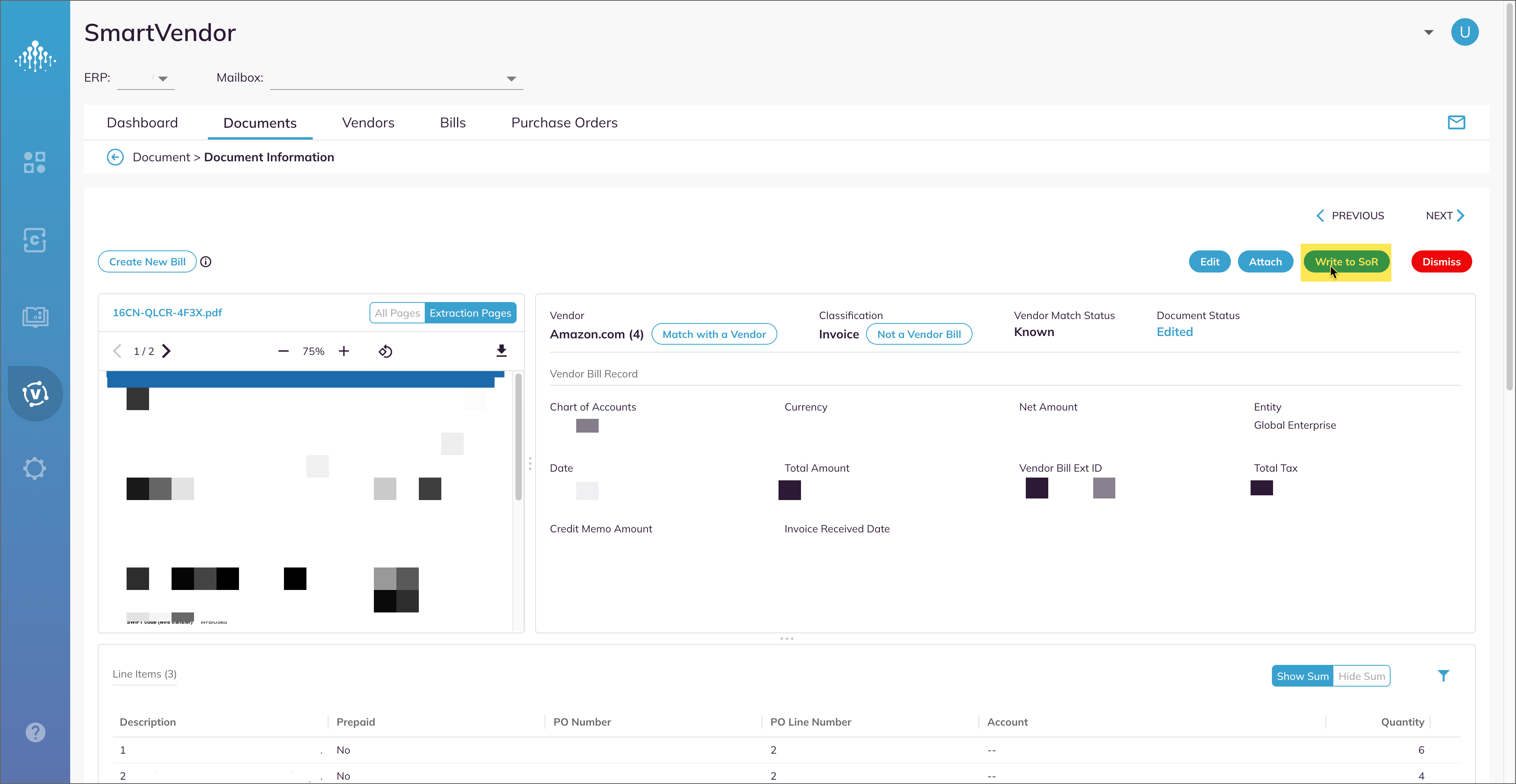Rotate the PDF page with the rotate icon
This screenshot has width=1516, height=784.
click(386, 351)
